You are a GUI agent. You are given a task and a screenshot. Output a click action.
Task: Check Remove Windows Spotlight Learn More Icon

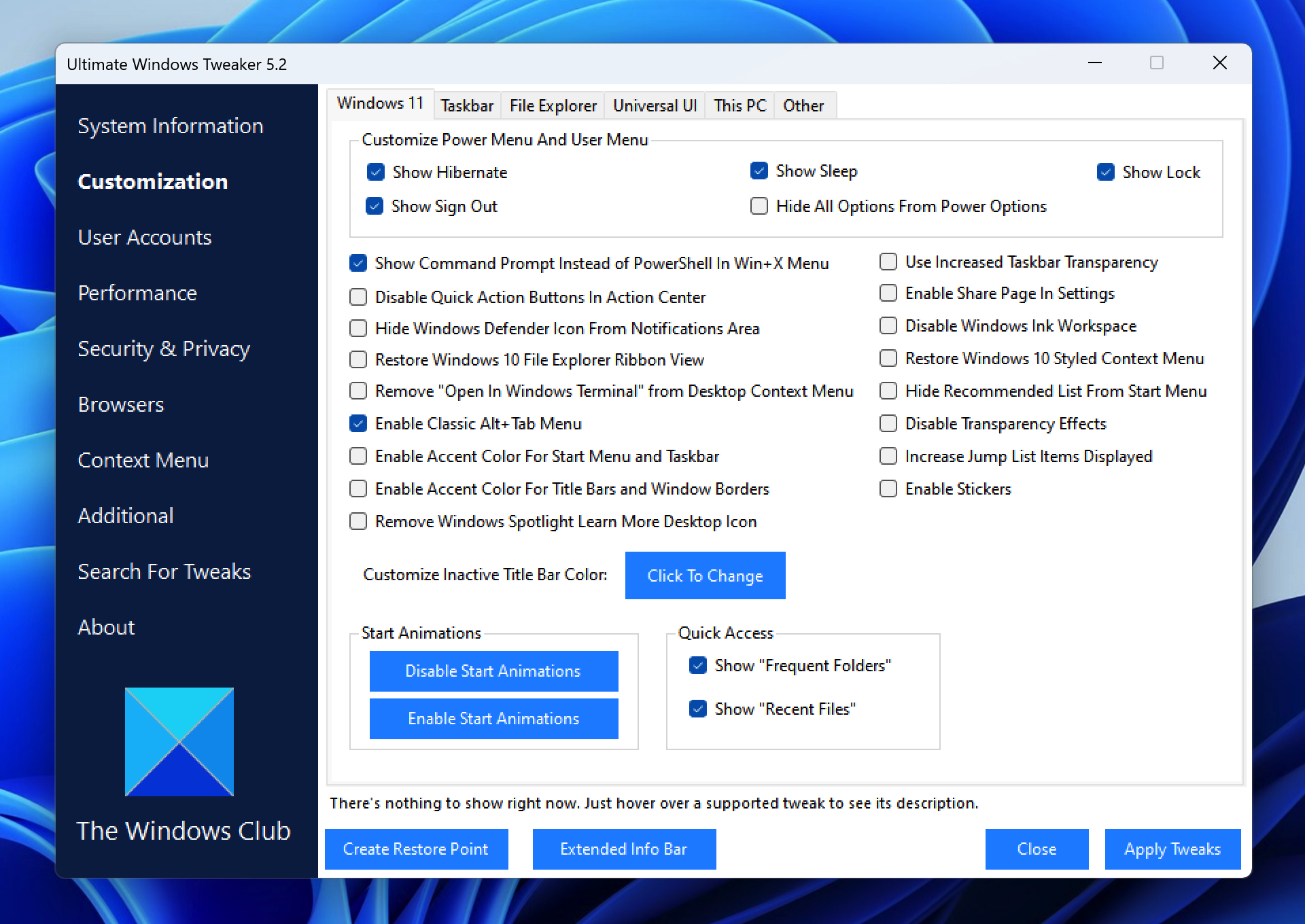click(358, 521)
